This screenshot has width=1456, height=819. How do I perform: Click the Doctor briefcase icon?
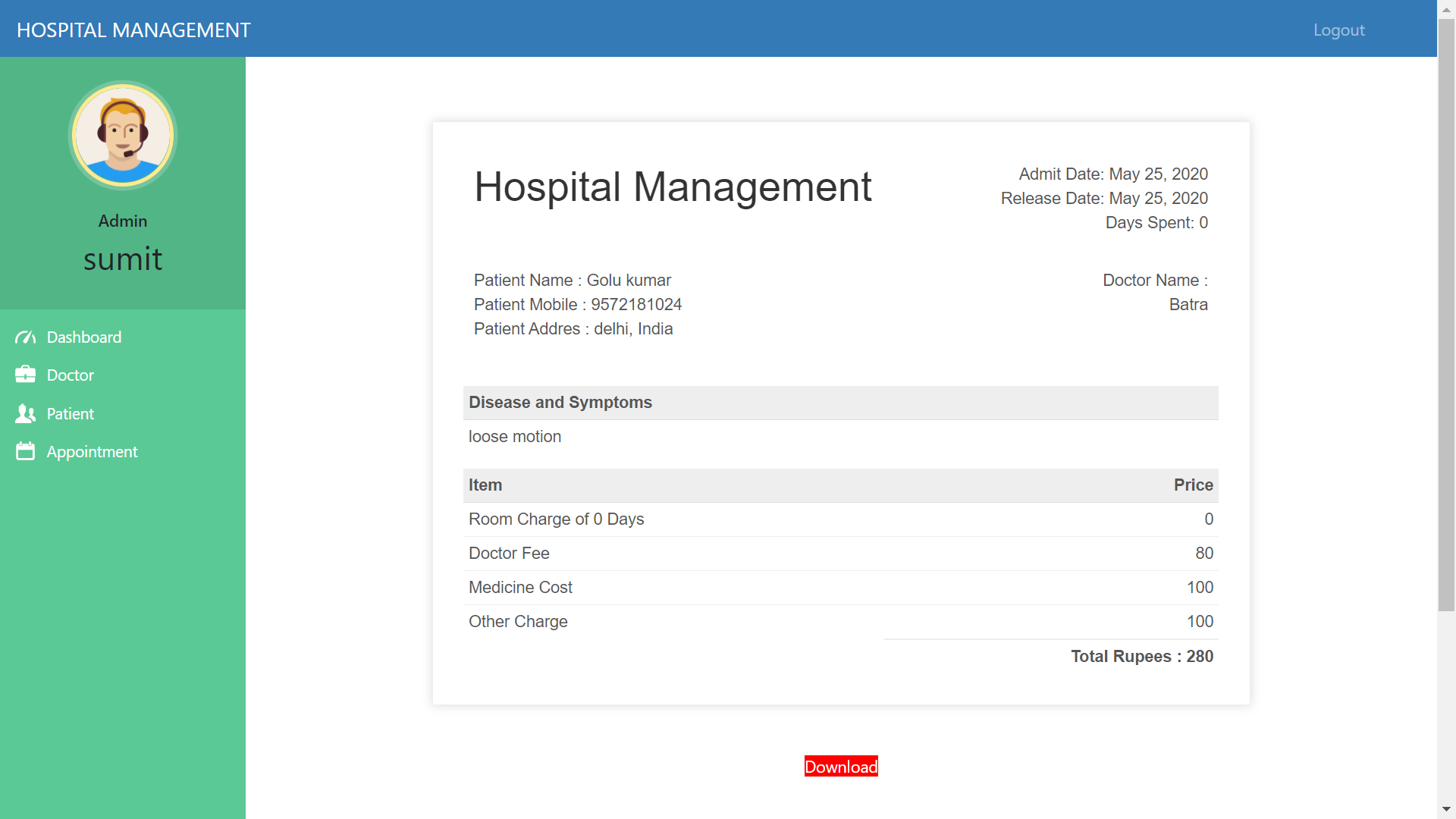25,375
